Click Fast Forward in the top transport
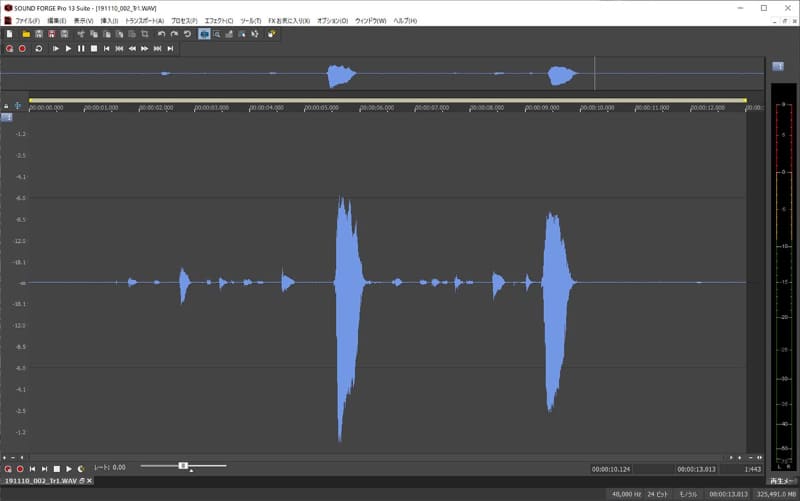Screen dimensions: 800x501 (x=145, y=48)
